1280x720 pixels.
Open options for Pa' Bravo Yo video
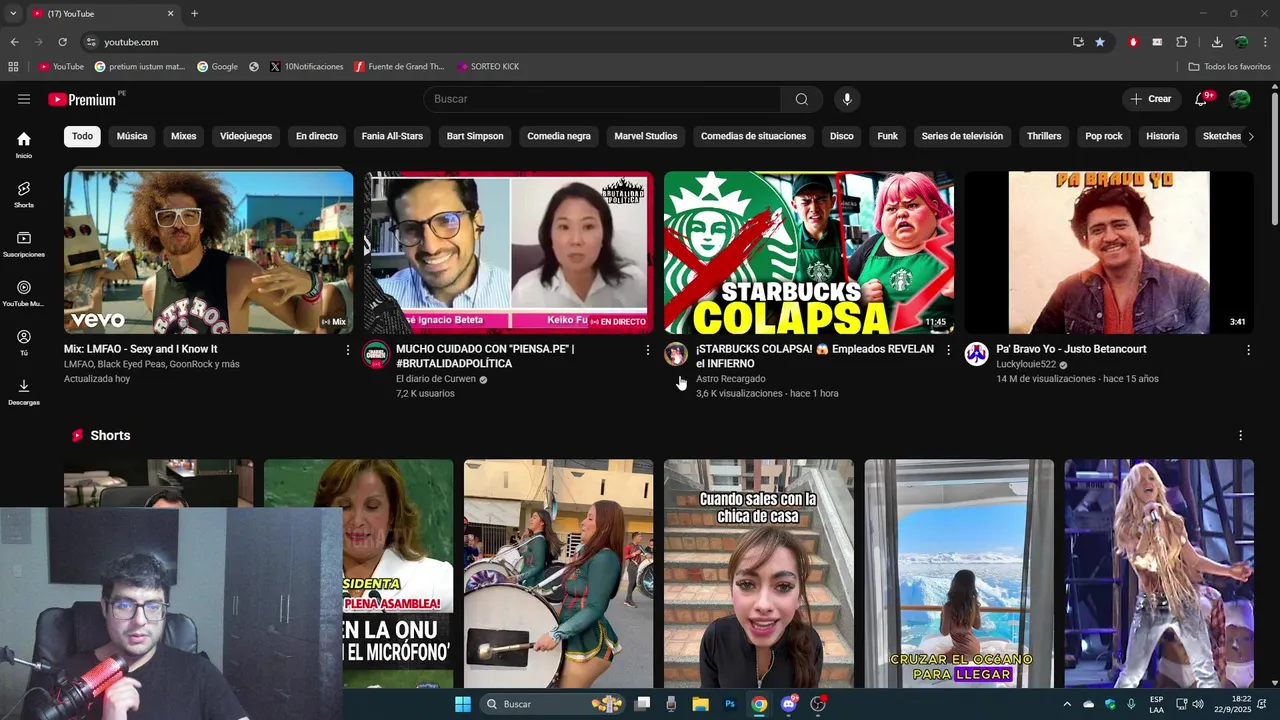1248,350
